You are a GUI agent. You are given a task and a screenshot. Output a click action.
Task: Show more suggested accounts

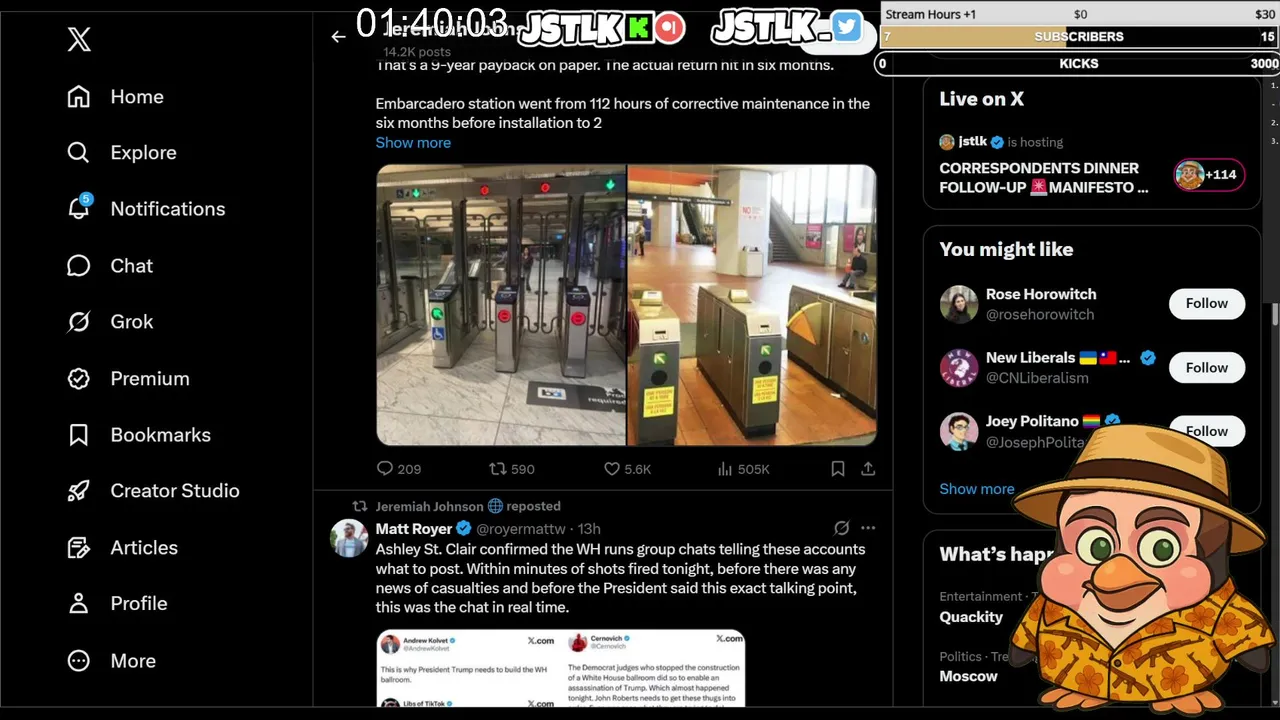[977, 489]
